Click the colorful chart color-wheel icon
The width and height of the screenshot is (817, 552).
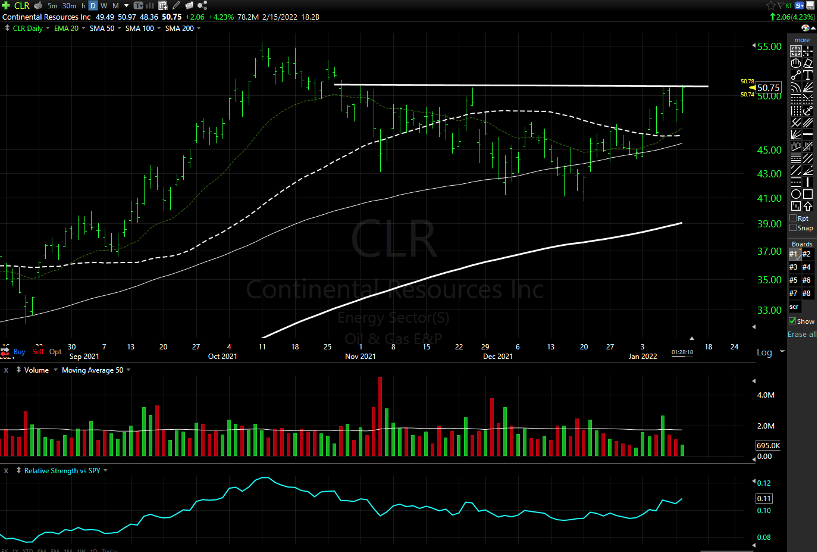pos(806,28)
